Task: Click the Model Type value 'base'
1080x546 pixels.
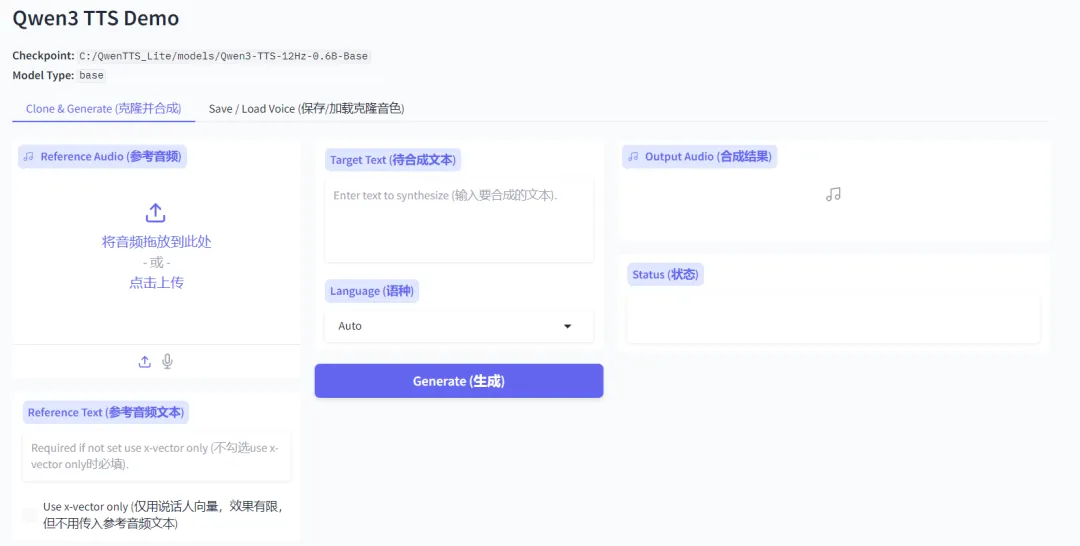Action: tap(91, 76)
